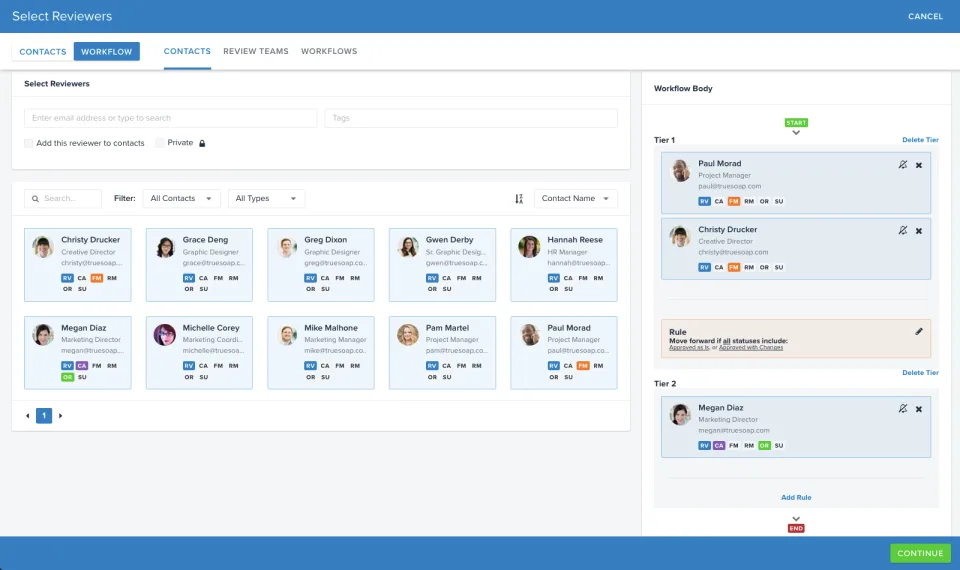The height and width of the screenshot is (570, 960).
Task: Select Greg Dixon contact card
Action: (x=321, y=265)
